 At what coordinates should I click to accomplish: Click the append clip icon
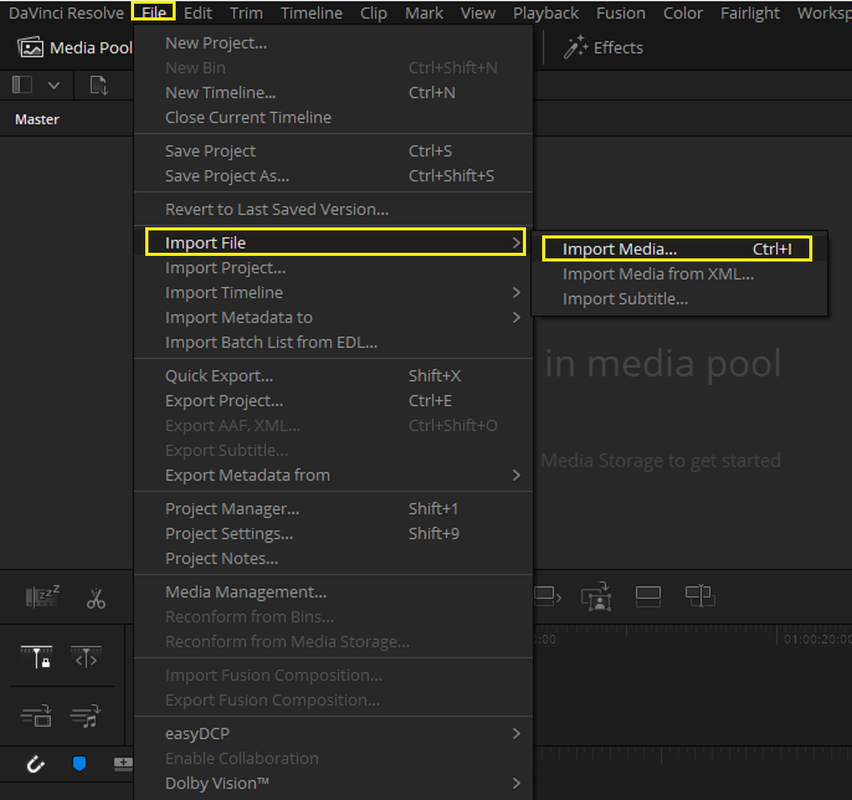[x=547, y=596]
